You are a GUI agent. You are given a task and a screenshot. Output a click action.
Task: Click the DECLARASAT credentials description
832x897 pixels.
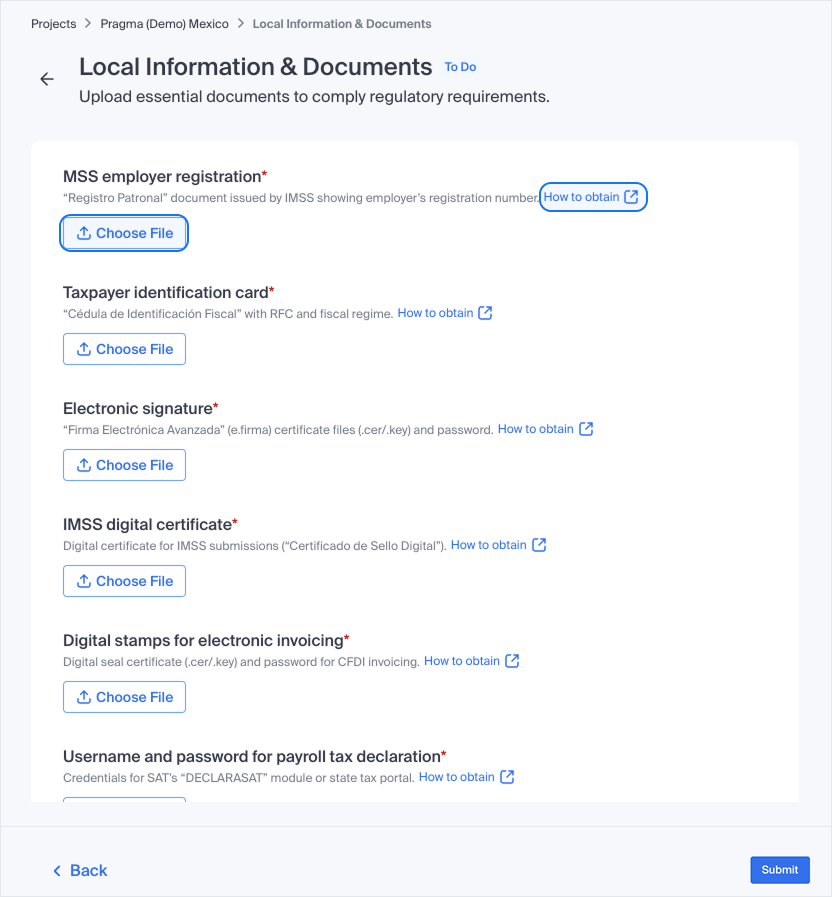(239, 778)
